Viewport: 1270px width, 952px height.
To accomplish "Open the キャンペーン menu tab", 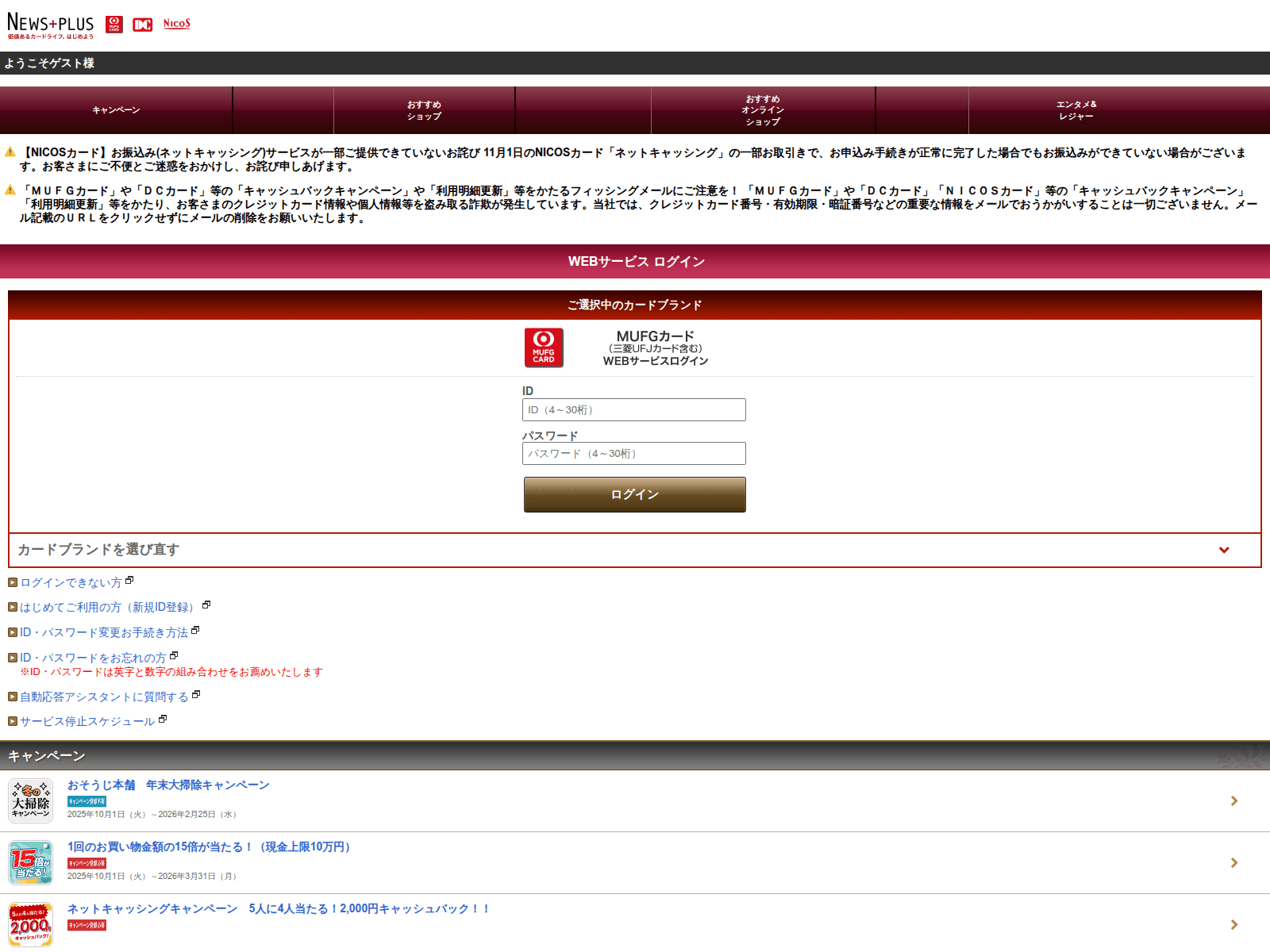I will point(116,110).
